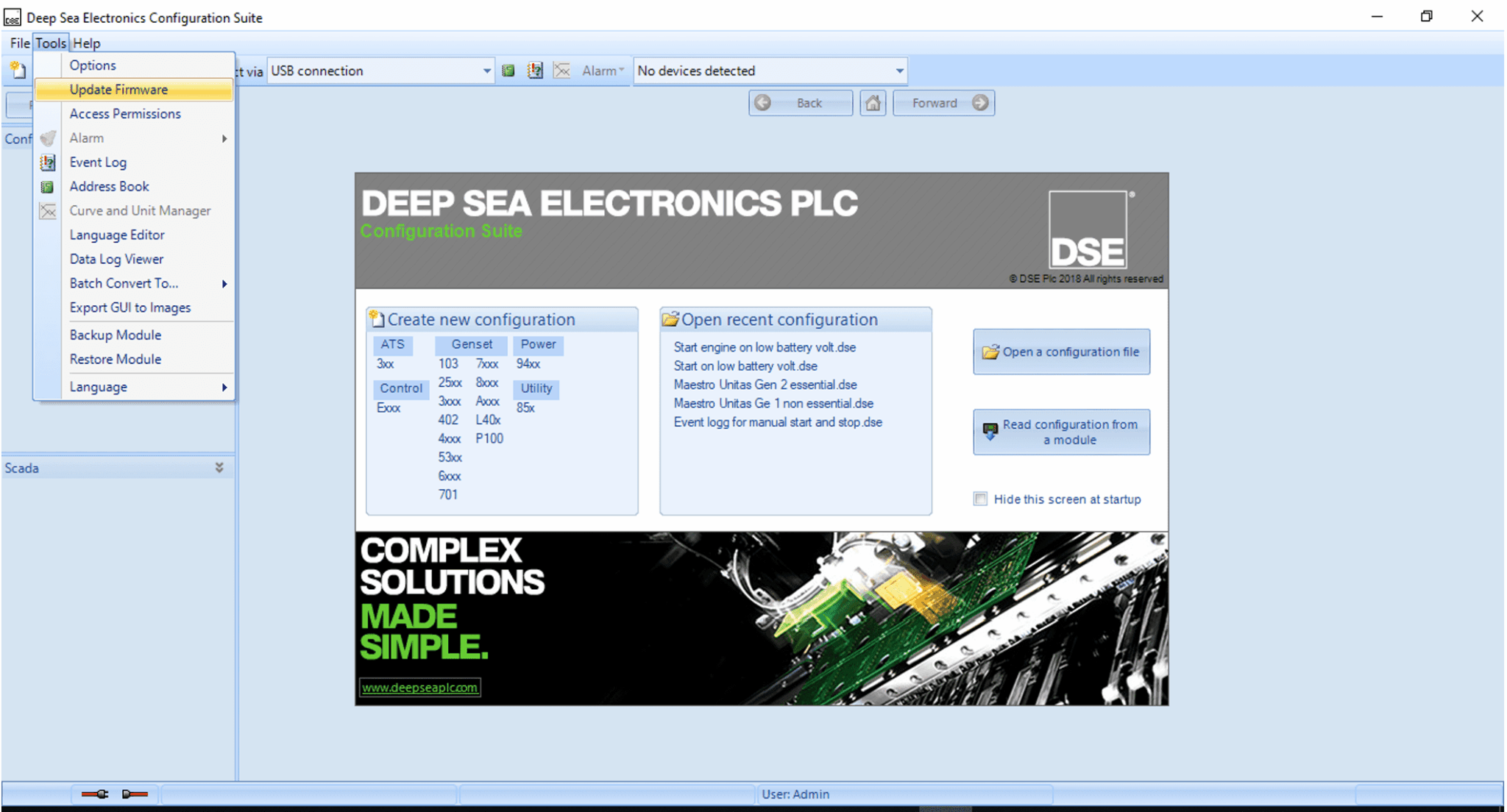Click the Curve and Unit Manager toolbar icon

click(x=562, y=71)
